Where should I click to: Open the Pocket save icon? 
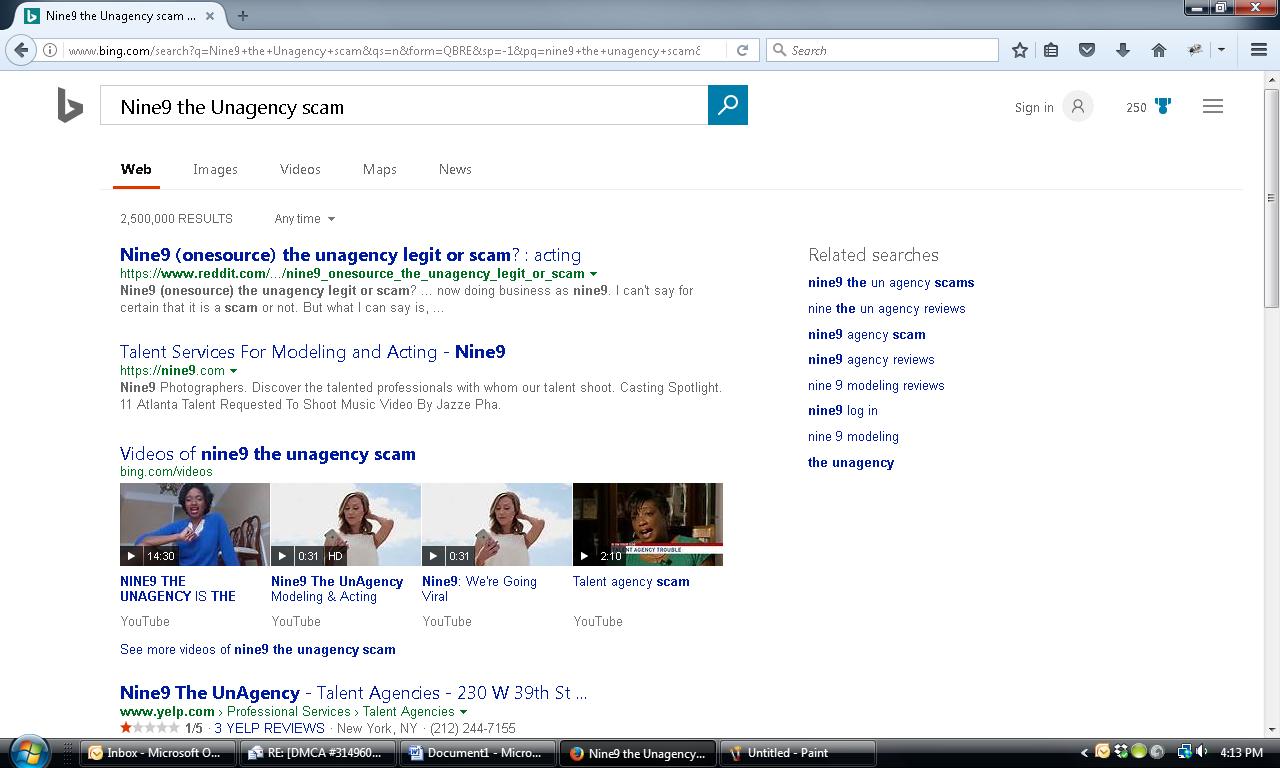(1087, 50)
